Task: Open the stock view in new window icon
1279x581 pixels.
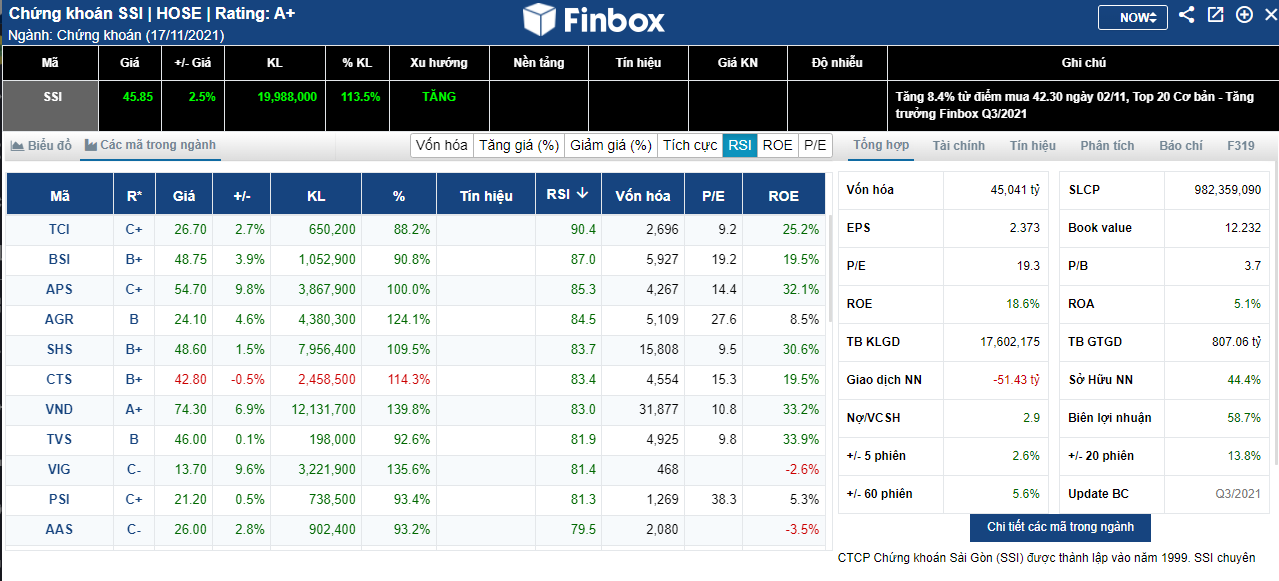Action: pos(1215,15)
